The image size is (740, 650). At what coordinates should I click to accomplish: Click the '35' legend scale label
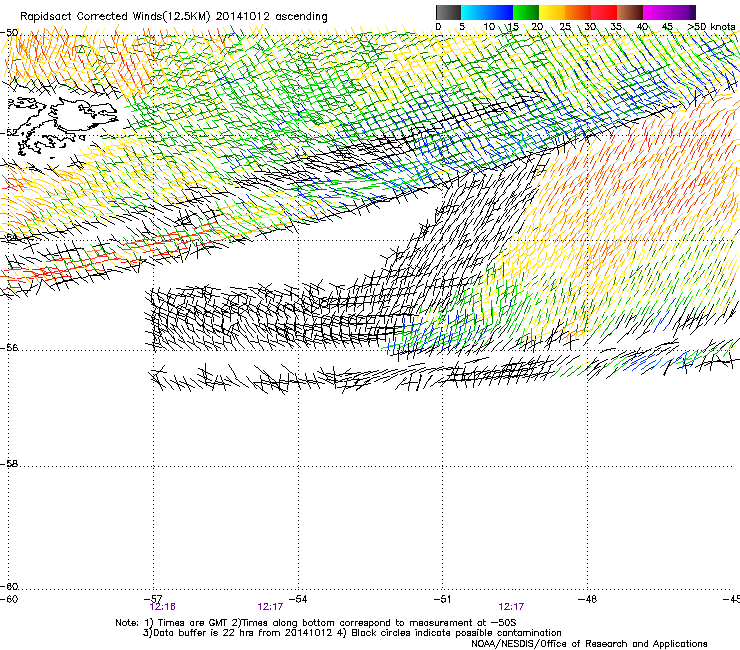pos(616,26)
